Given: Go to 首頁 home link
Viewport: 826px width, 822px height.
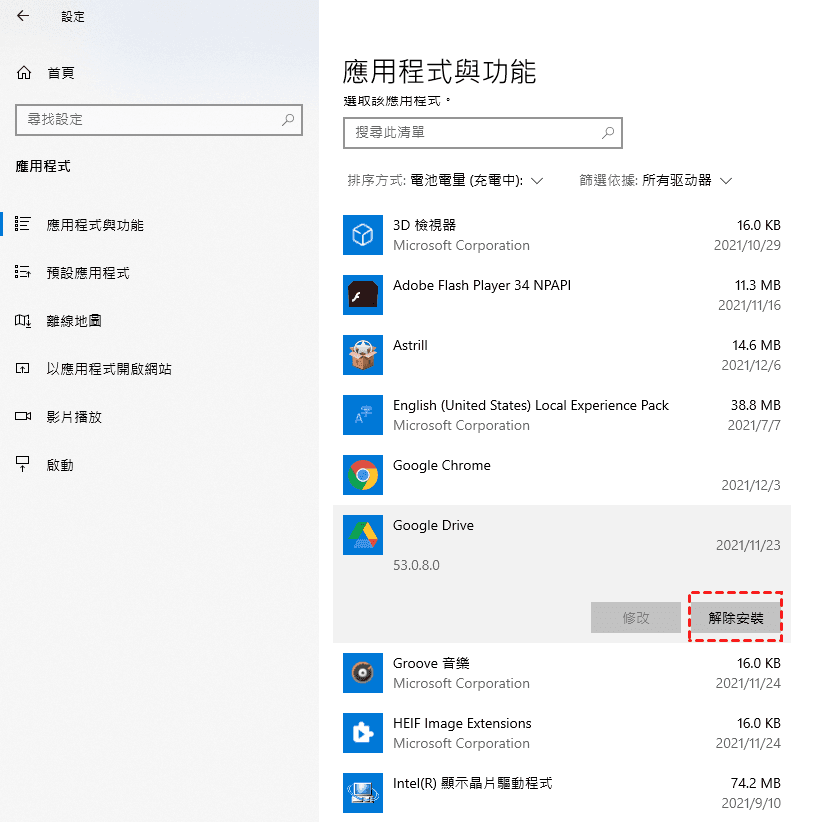Looking at the screenshot, I should [61, 73].
